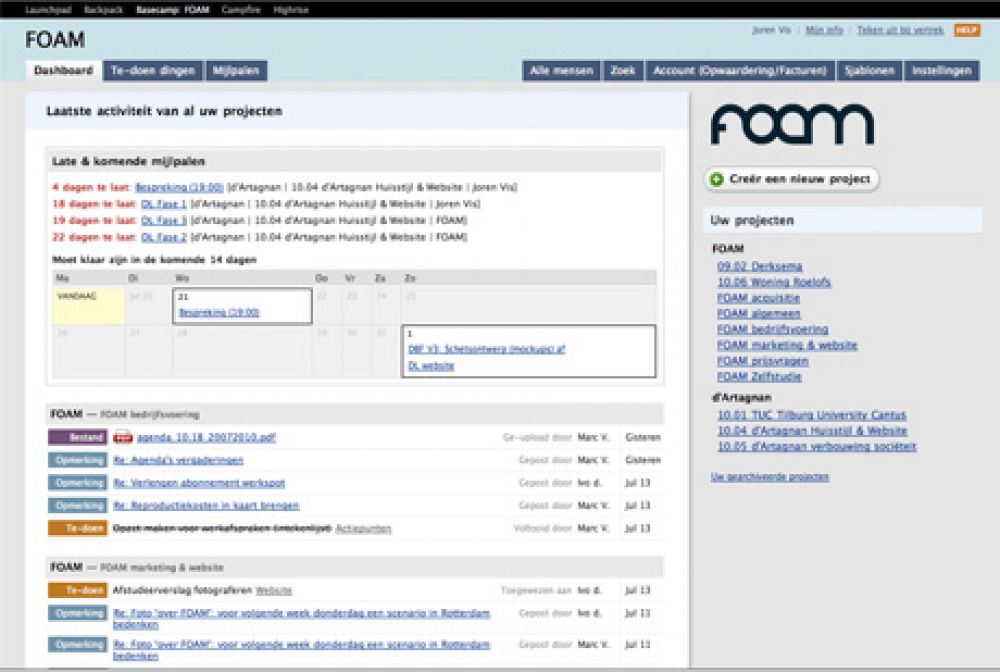Click Backpack in the top bar
1000x672 pixels.
point(103,10)
